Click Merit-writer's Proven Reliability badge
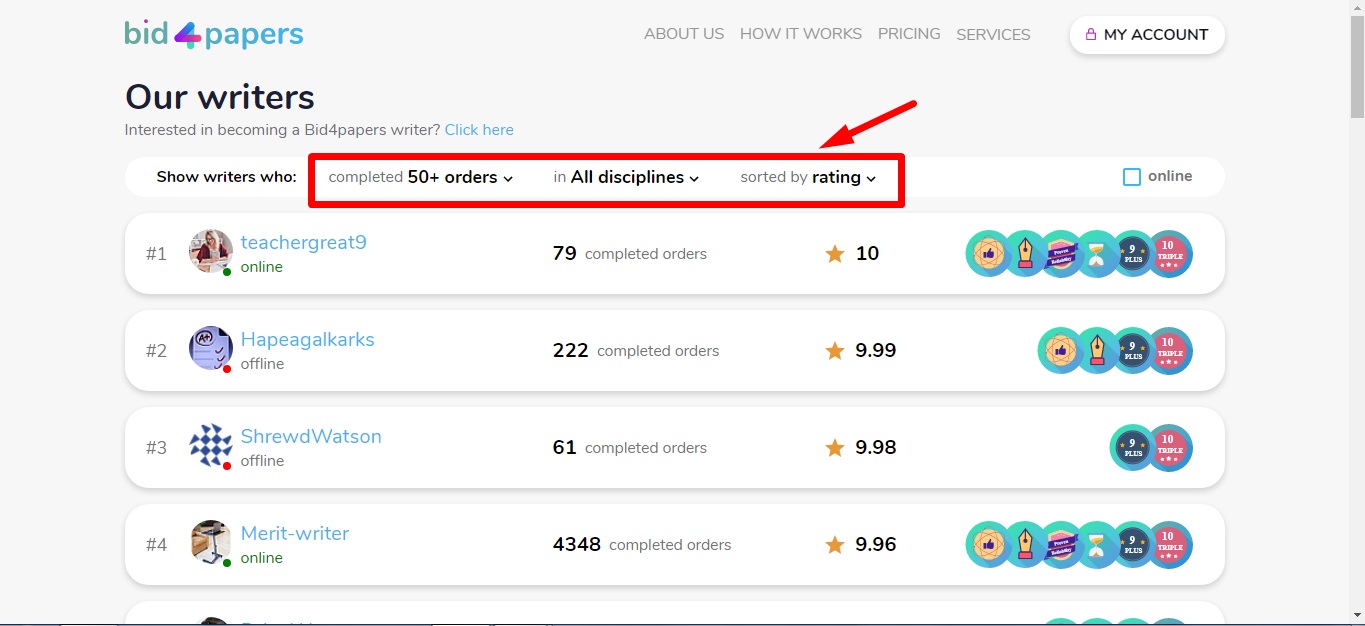The height and width of the screenshot is (626, 1365). (1061, 545)
